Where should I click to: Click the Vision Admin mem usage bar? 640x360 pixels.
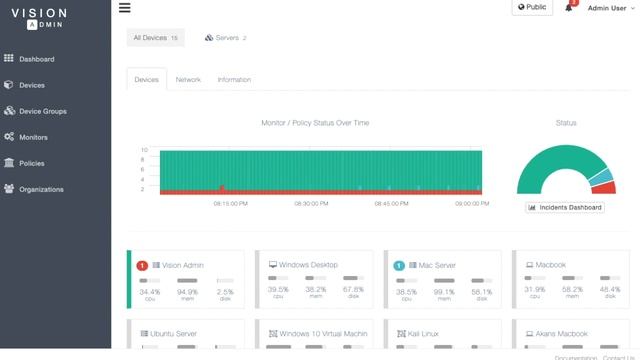pos(187,280)
